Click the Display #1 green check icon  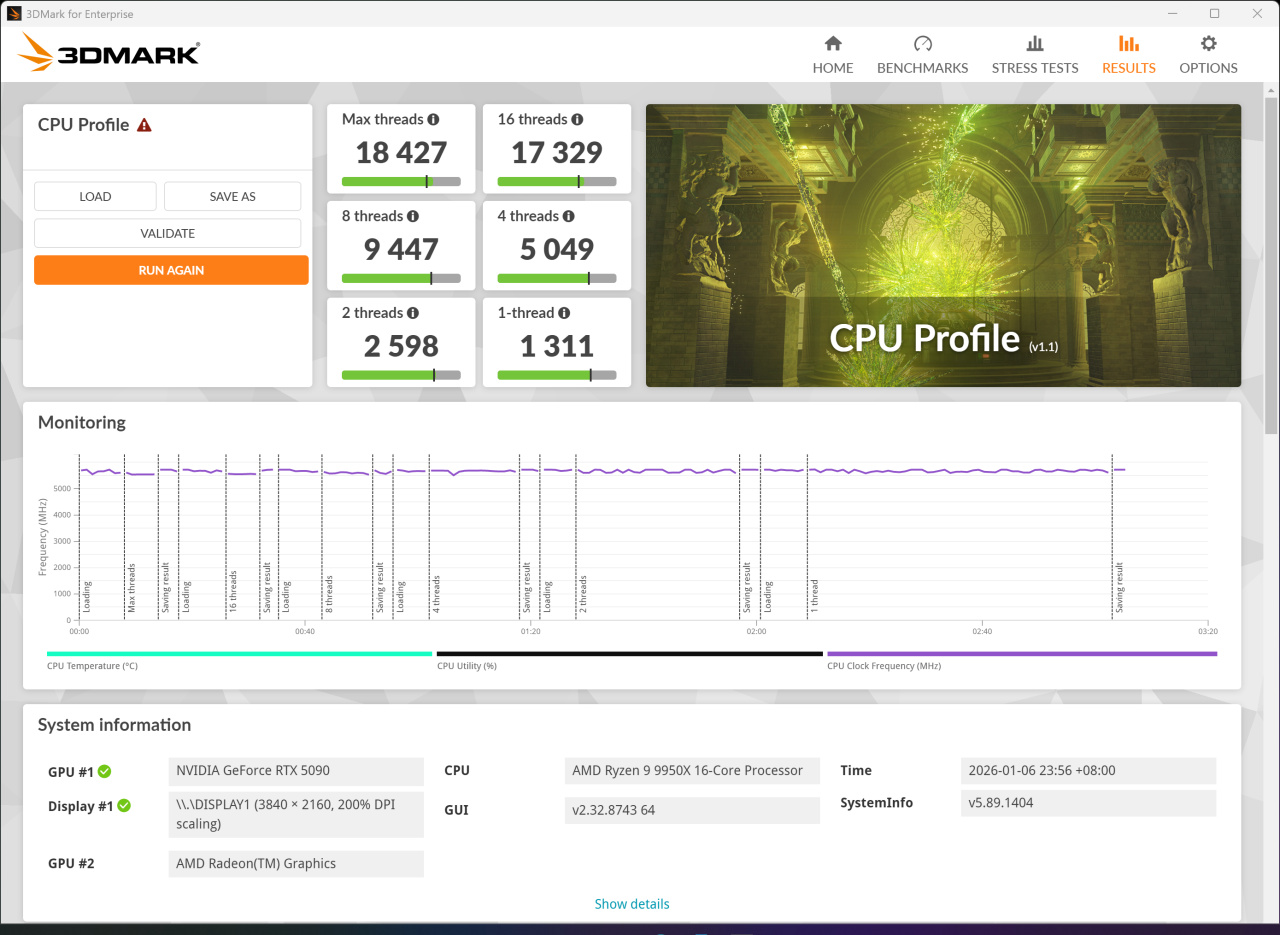124,805
